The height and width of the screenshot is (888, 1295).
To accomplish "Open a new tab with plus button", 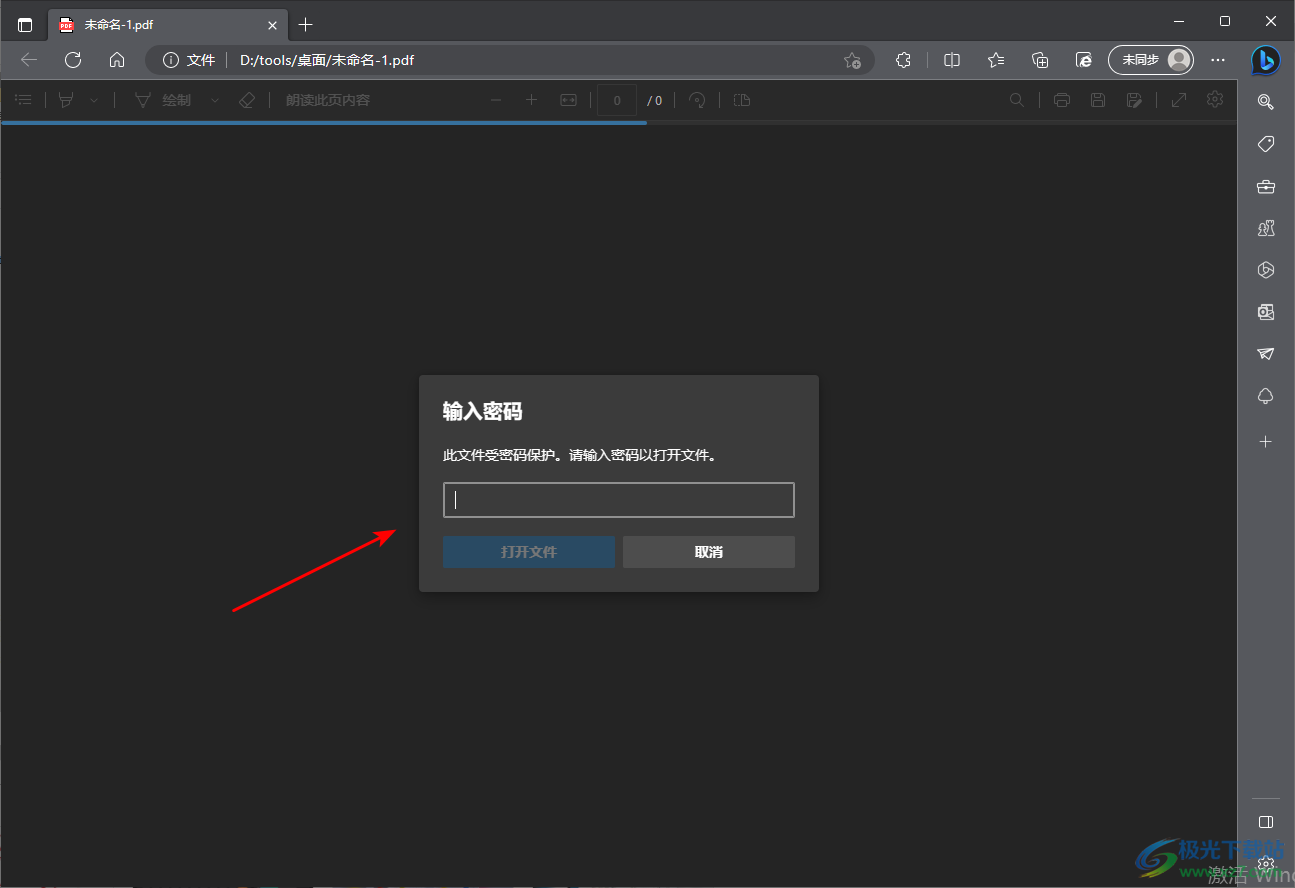I will tap(306, 24).
